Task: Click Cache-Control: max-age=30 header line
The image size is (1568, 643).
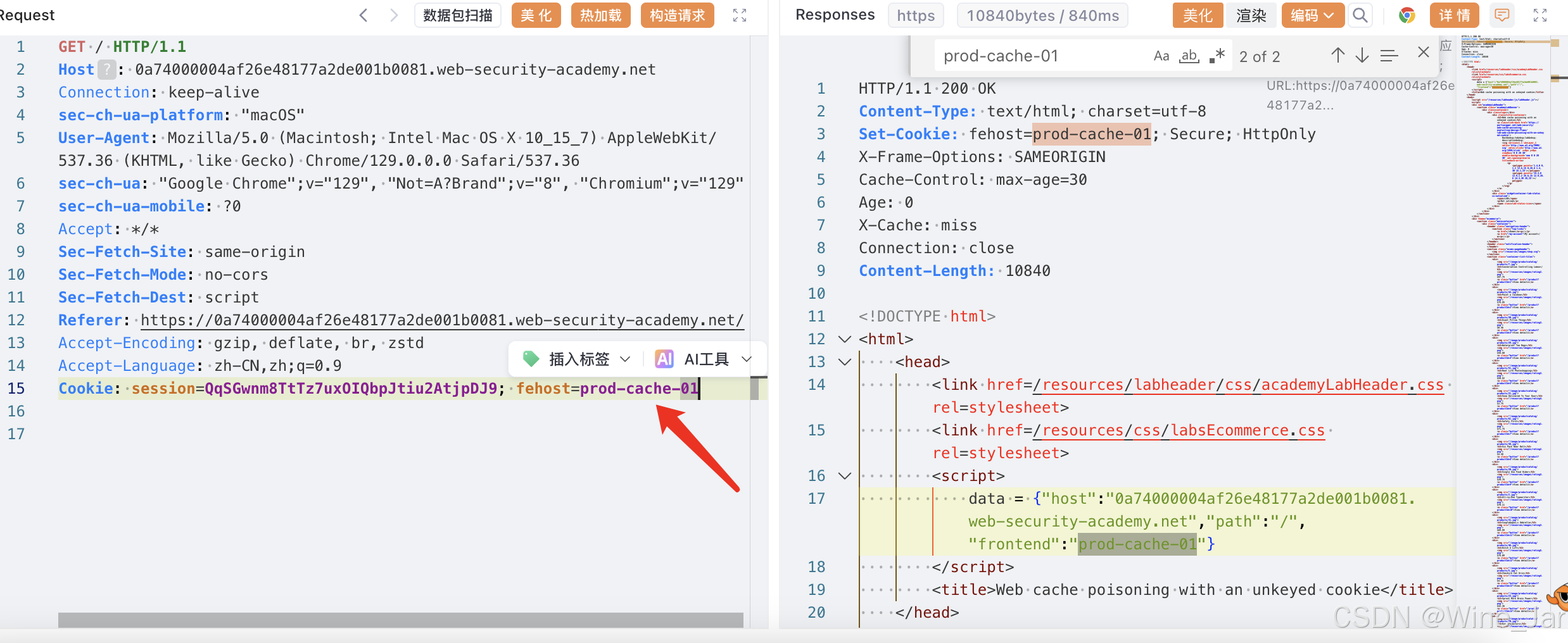Action: (973, 180)
